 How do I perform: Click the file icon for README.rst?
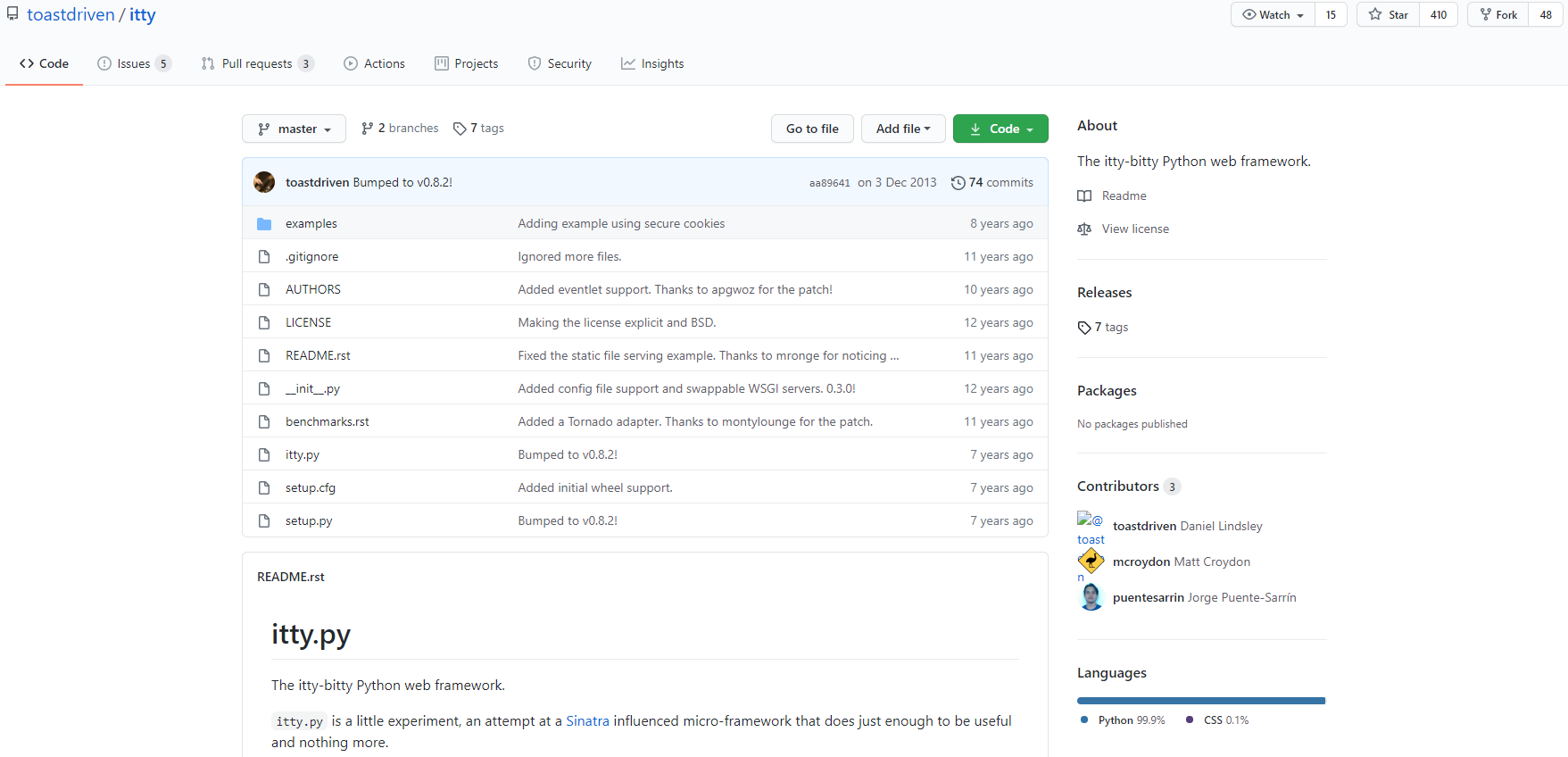click(x=264, y=356)
